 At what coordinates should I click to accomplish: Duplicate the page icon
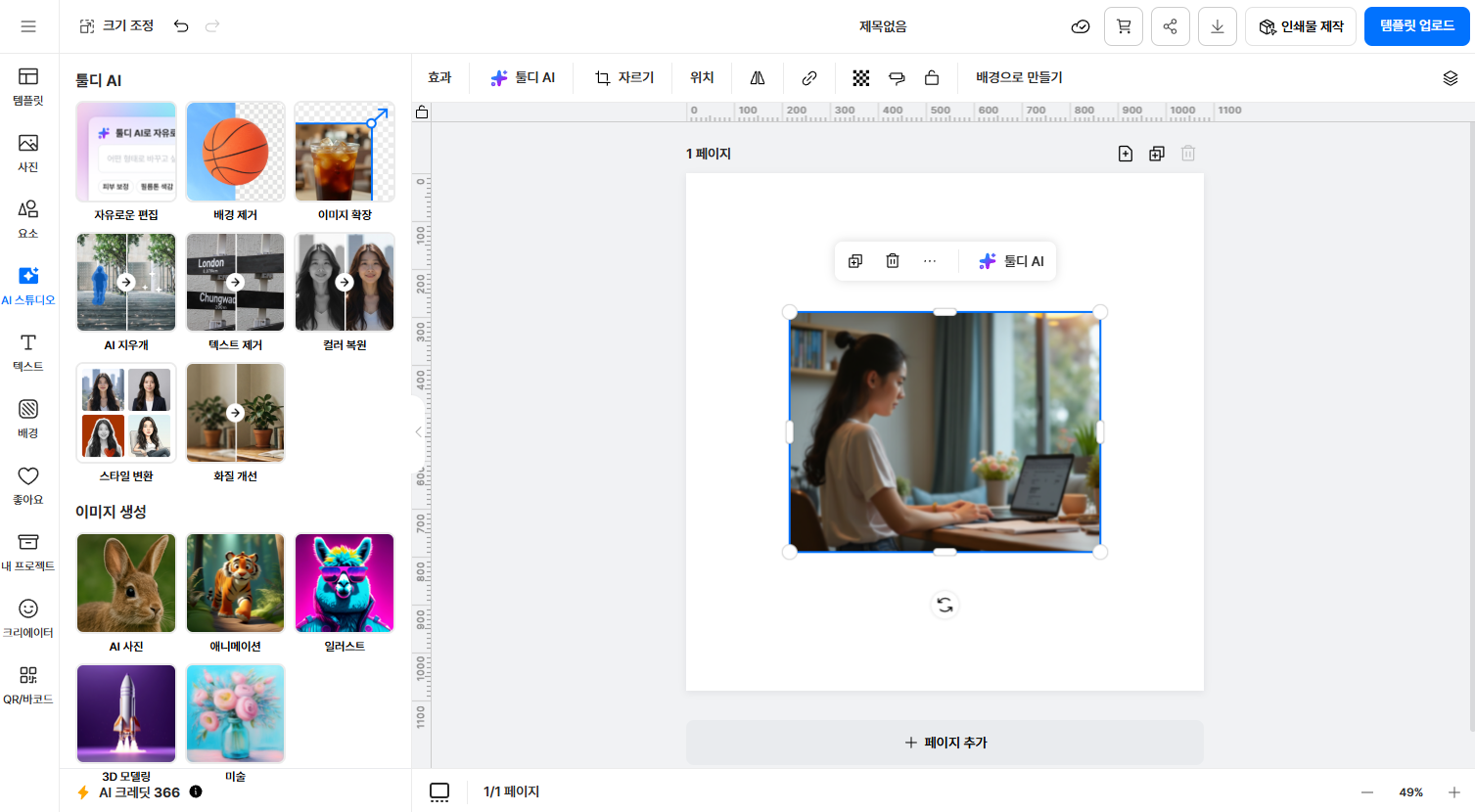1157,154
